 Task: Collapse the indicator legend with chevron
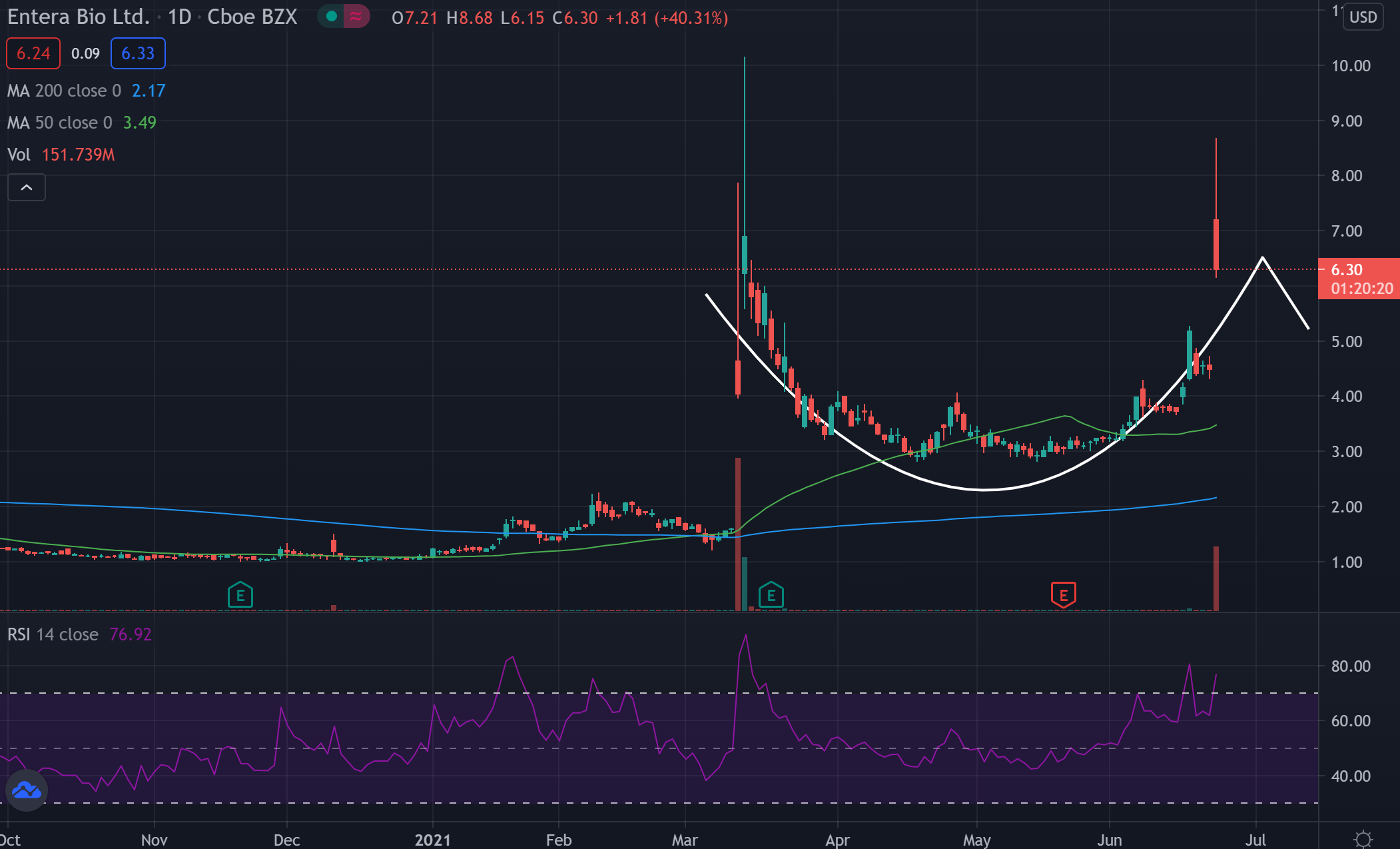point(27,188)
